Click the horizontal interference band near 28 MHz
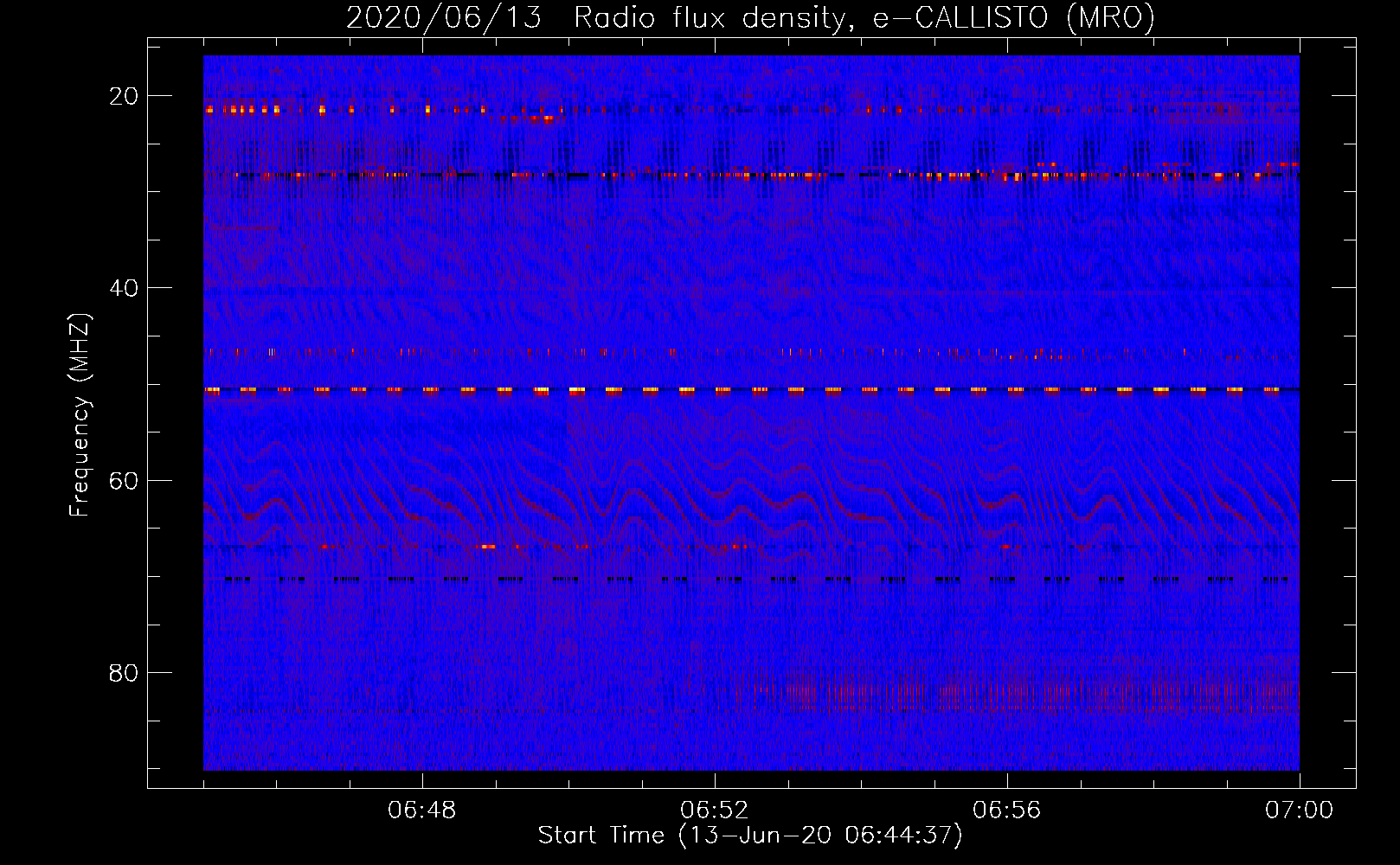Screen dimensions: 1400x865 point(751,175)
